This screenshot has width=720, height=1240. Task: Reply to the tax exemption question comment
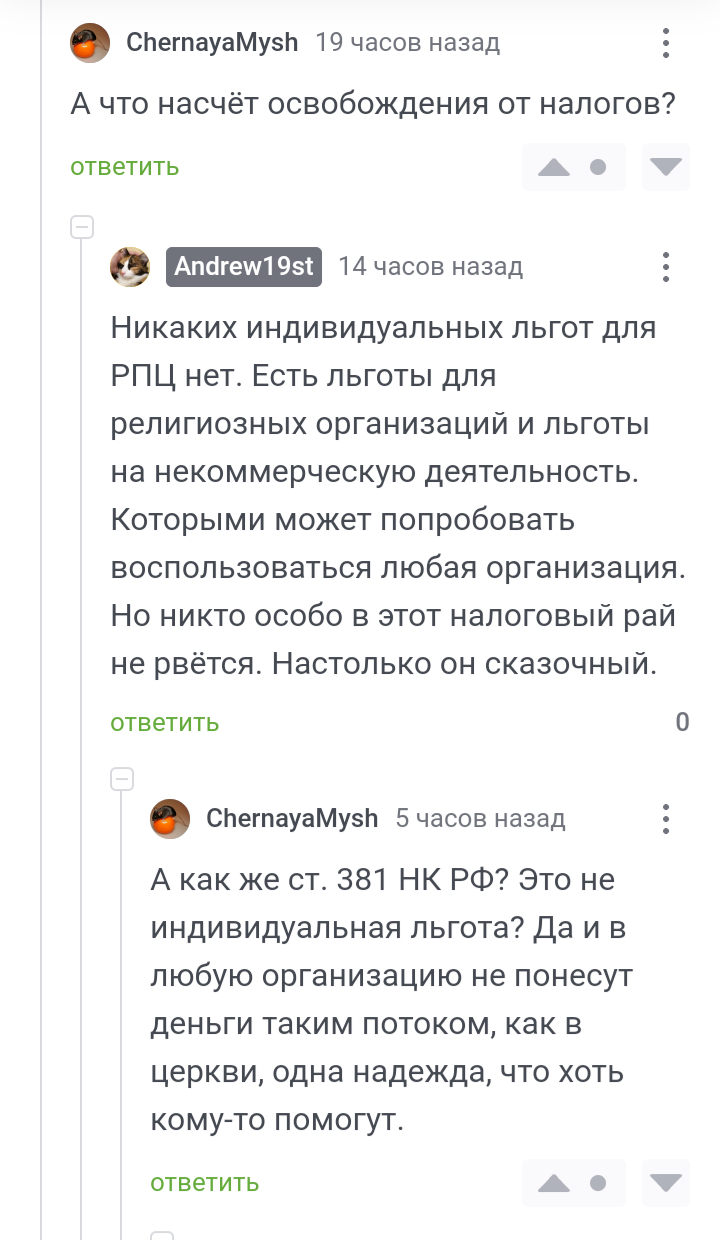pos(125,167)
